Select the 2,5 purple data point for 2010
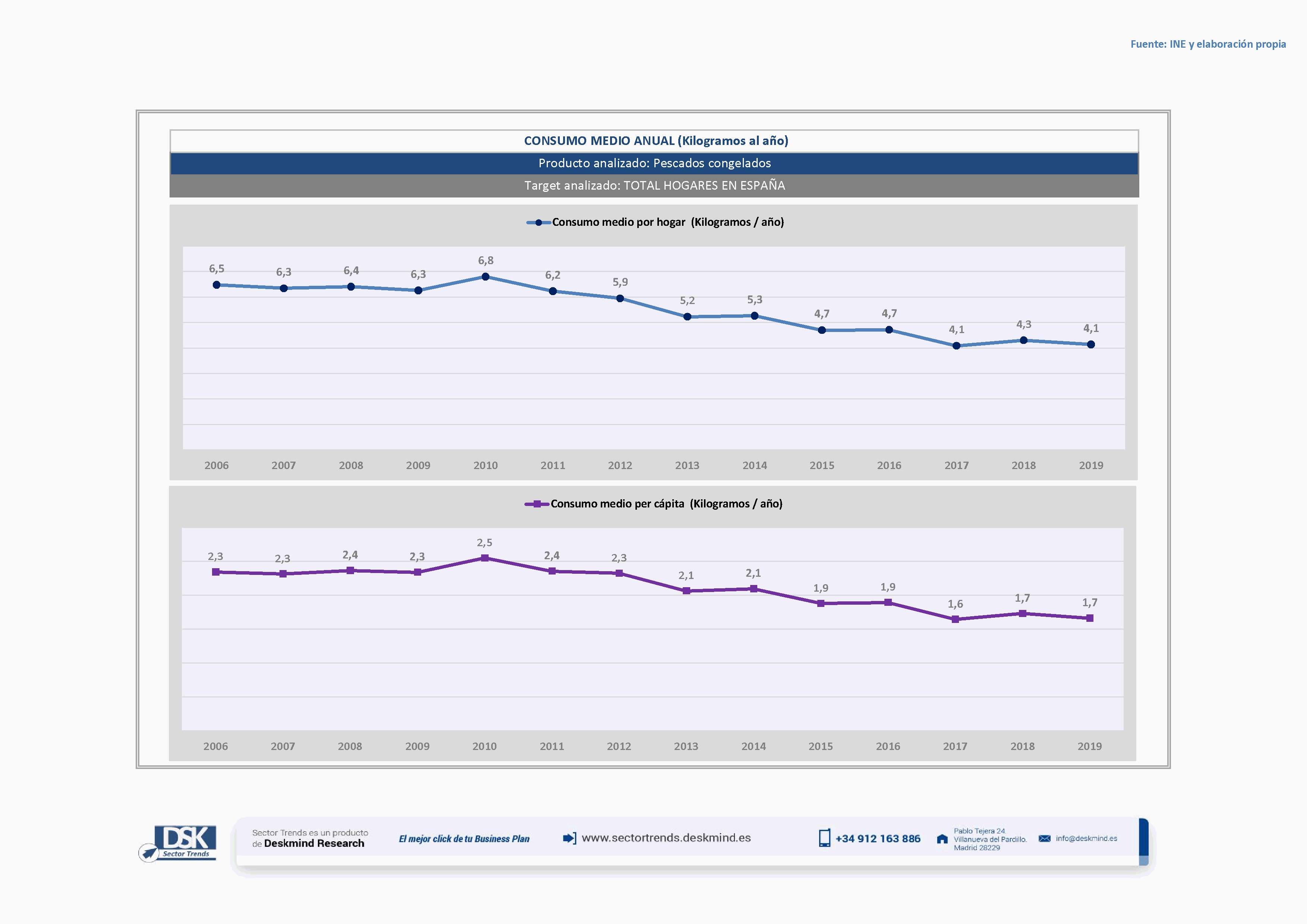 coord(484,558)
